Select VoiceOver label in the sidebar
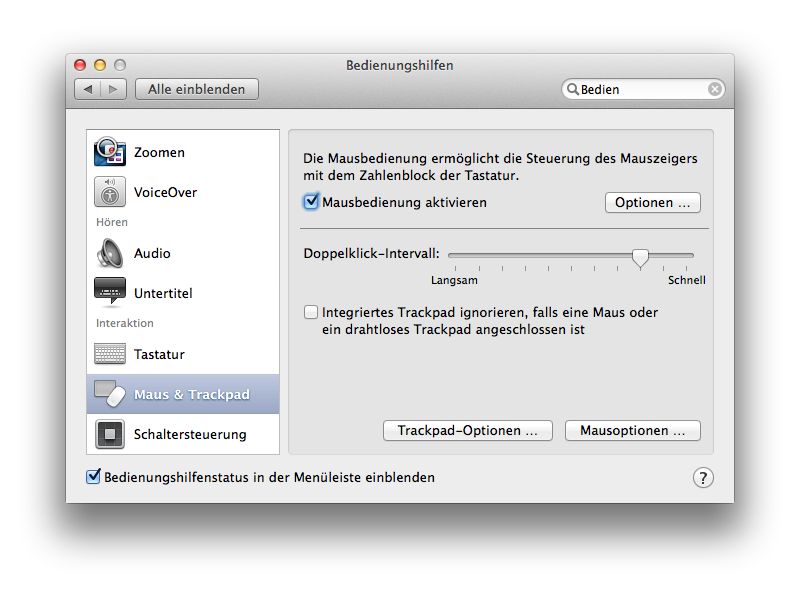The width and height of the screenshot is (800, 600). click(x=165, y=192)
